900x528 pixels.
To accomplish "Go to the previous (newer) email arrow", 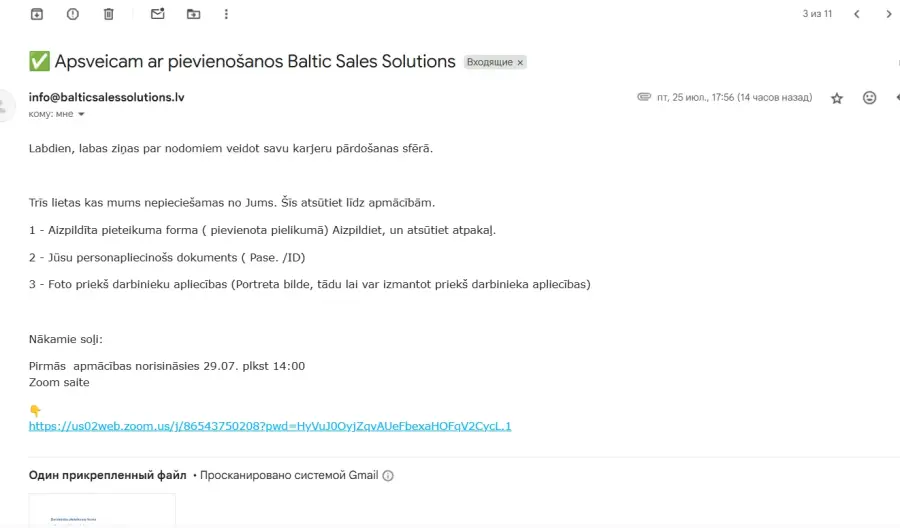I will [x=856, y=14].
